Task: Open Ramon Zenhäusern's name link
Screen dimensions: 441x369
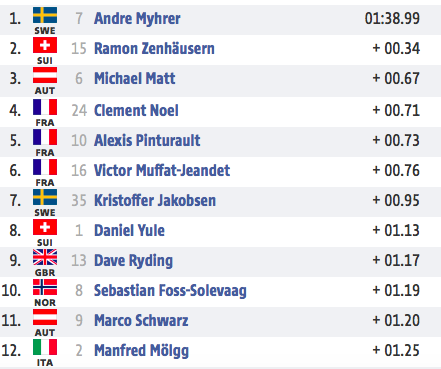Action: [154, 48]
